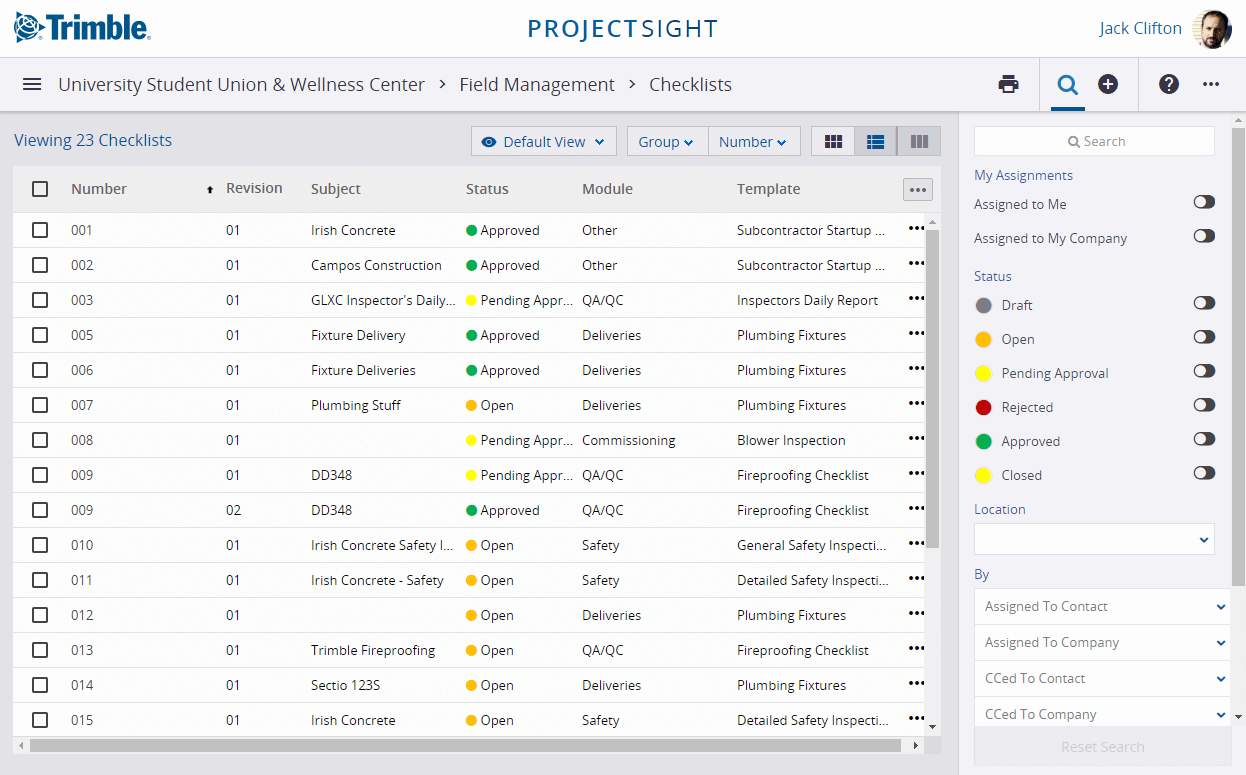
Task: Click the Checklists breadcrumb
Action: 690,85
